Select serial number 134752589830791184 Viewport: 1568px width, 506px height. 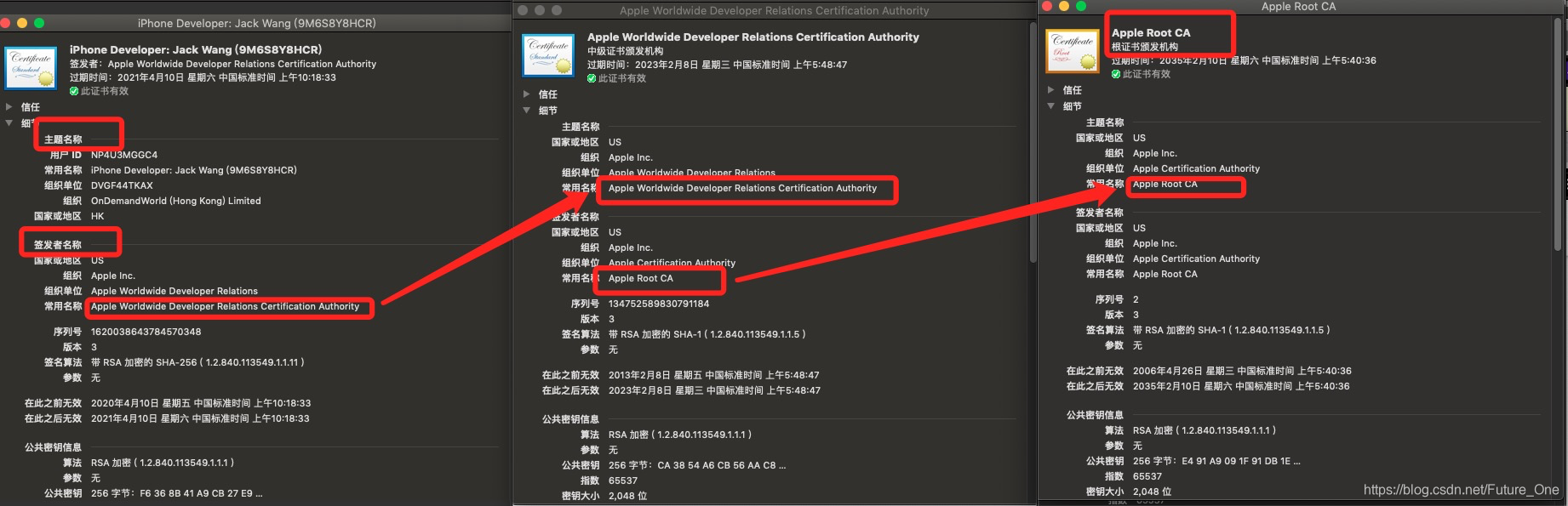(659, 304)
